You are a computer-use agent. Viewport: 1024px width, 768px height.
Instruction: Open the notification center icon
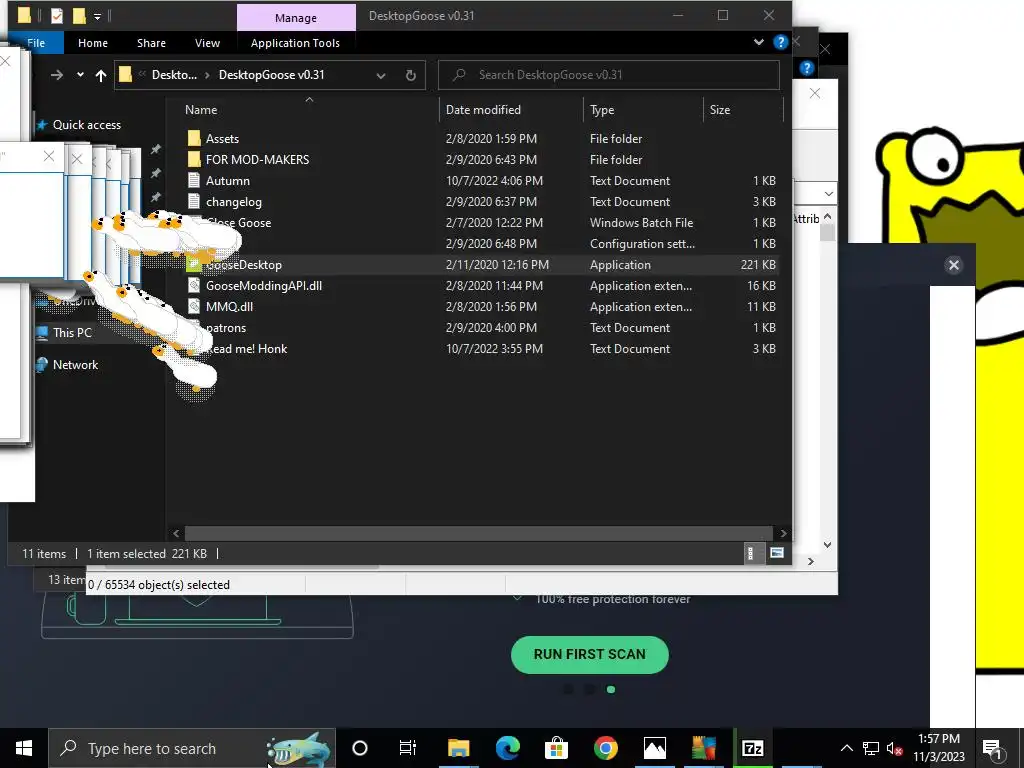click(992, 748)
